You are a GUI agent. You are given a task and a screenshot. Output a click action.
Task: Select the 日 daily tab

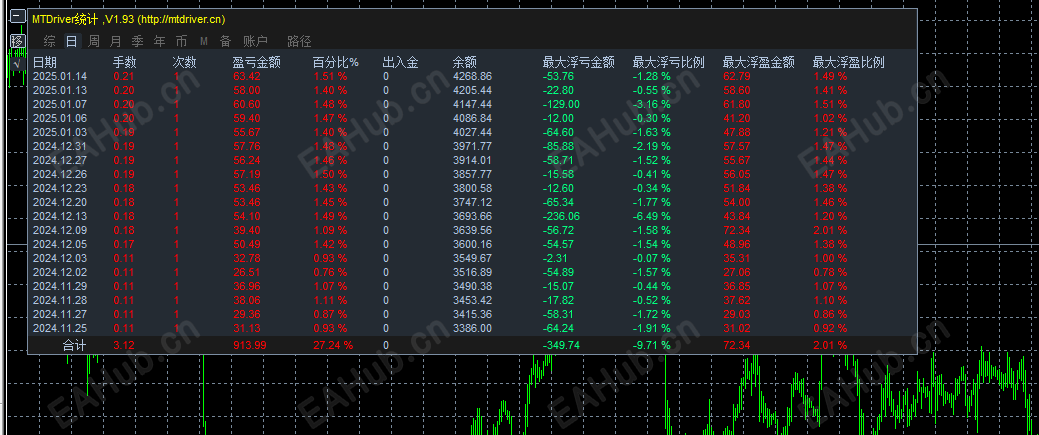coord(72,42)
